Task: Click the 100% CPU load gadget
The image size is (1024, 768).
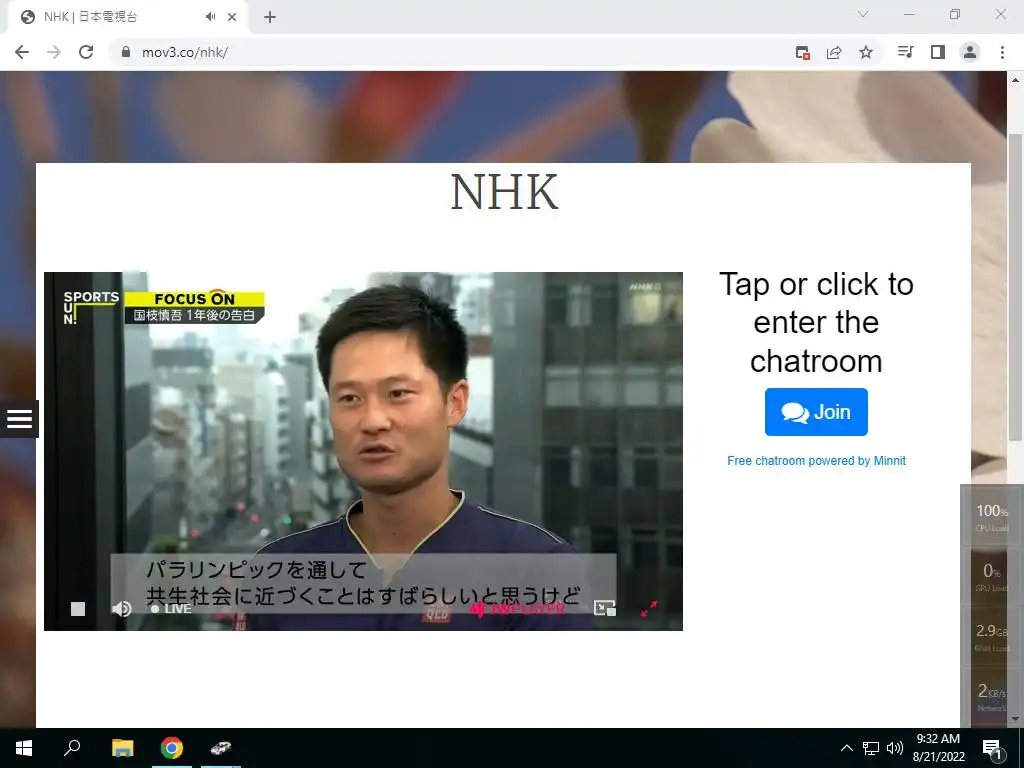Action: coord(992,517)
